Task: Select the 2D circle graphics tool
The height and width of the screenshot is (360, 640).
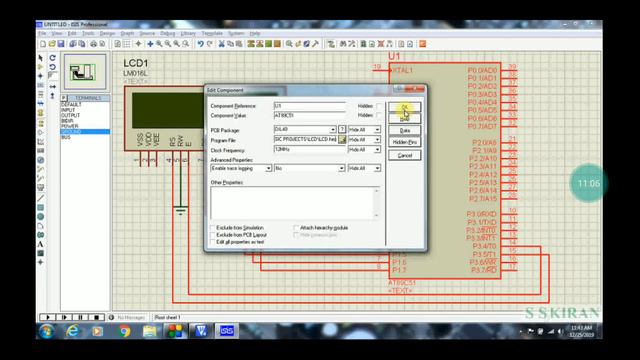Action: click(x=40, y=217)
